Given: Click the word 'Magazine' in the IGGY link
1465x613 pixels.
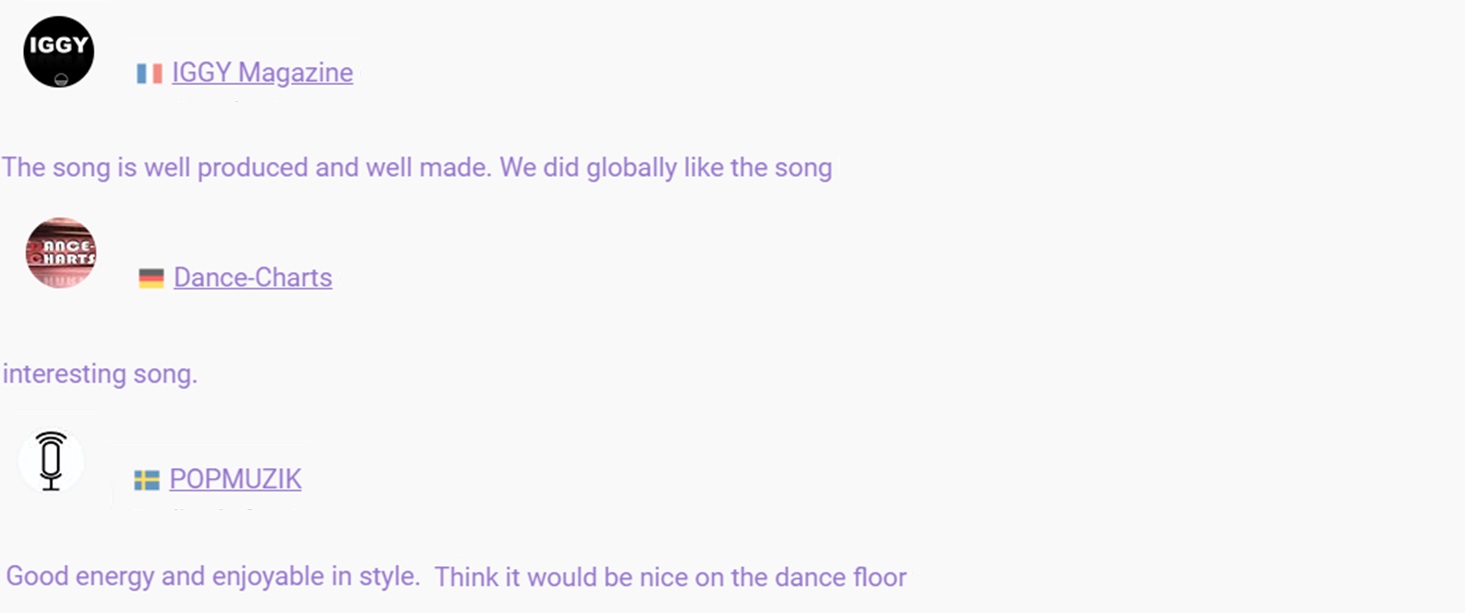Looking at the screenshot, I should [295, 73].
